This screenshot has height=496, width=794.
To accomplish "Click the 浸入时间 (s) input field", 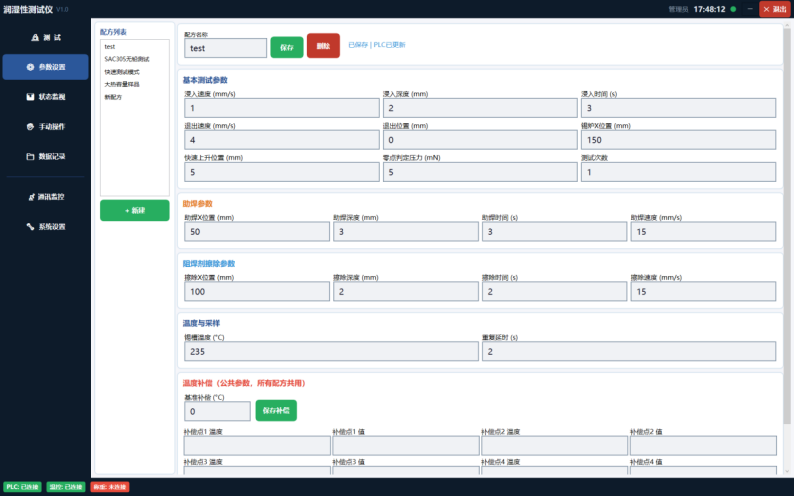I will click(678, 108).
